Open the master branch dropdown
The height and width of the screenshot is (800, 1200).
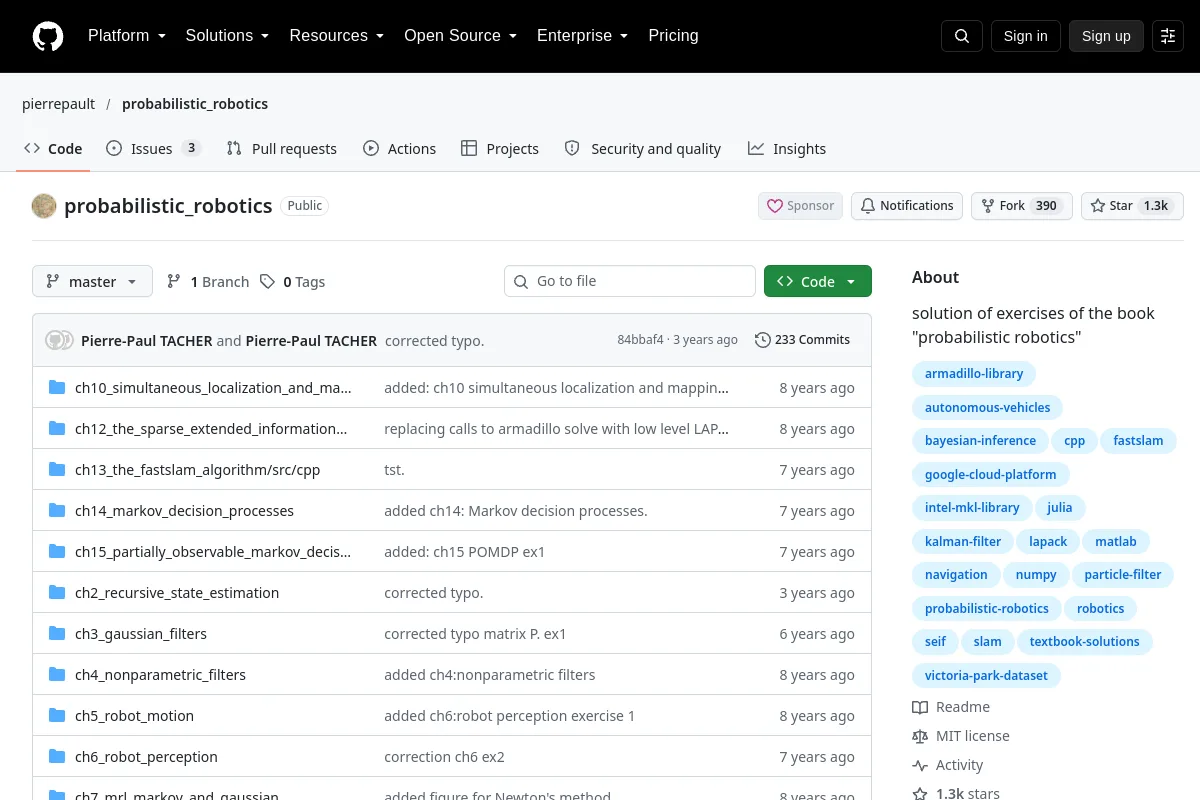coord(92,282)
